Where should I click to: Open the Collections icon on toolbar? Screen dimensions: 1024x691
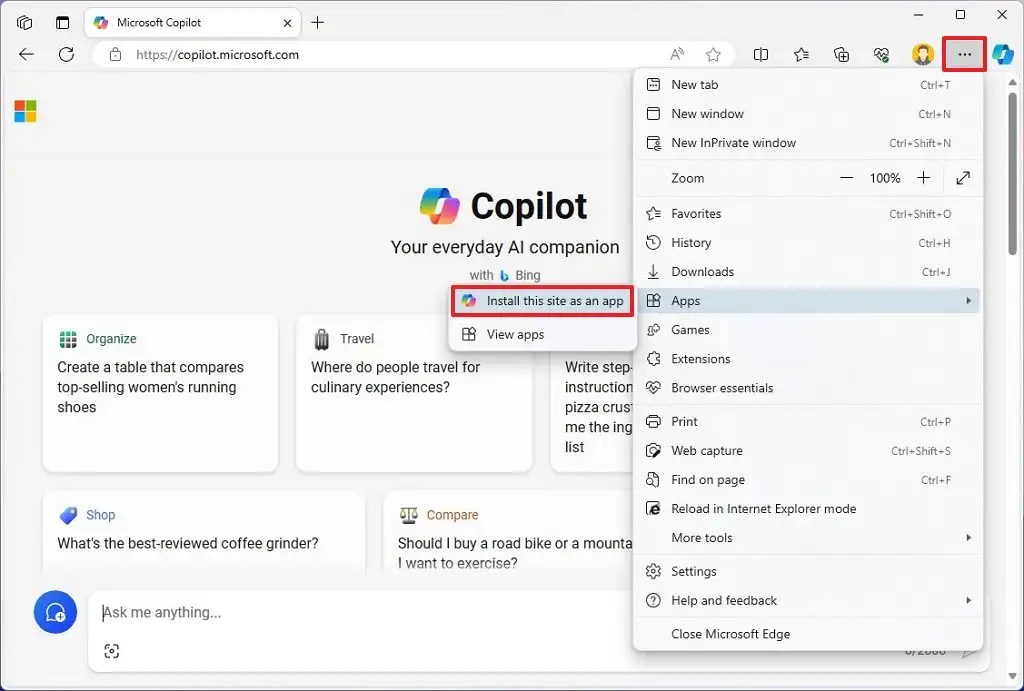[841, 55]
